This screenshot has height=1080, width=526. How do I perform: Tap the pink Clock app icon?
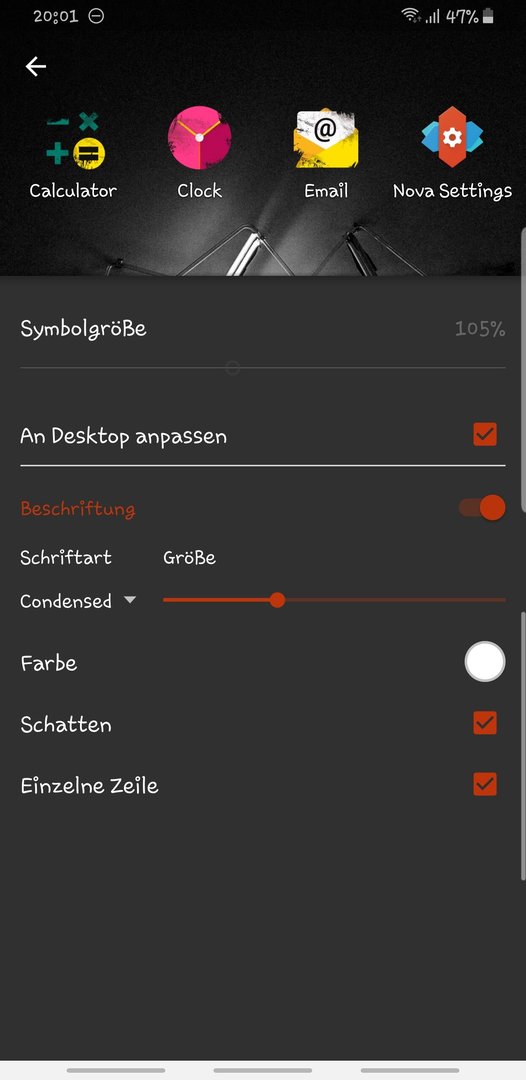(x=200, y=137)
